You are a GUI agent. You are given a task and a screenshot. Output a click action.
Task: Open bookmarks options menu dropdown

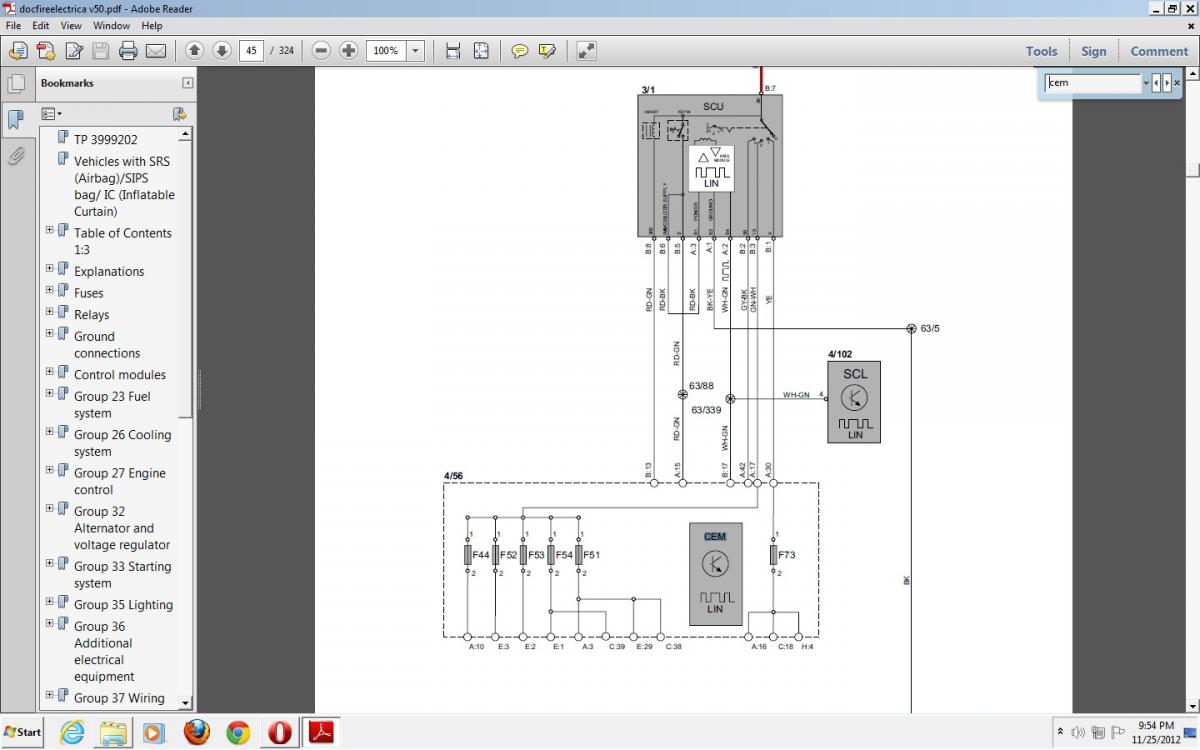(x=52, y=114)
